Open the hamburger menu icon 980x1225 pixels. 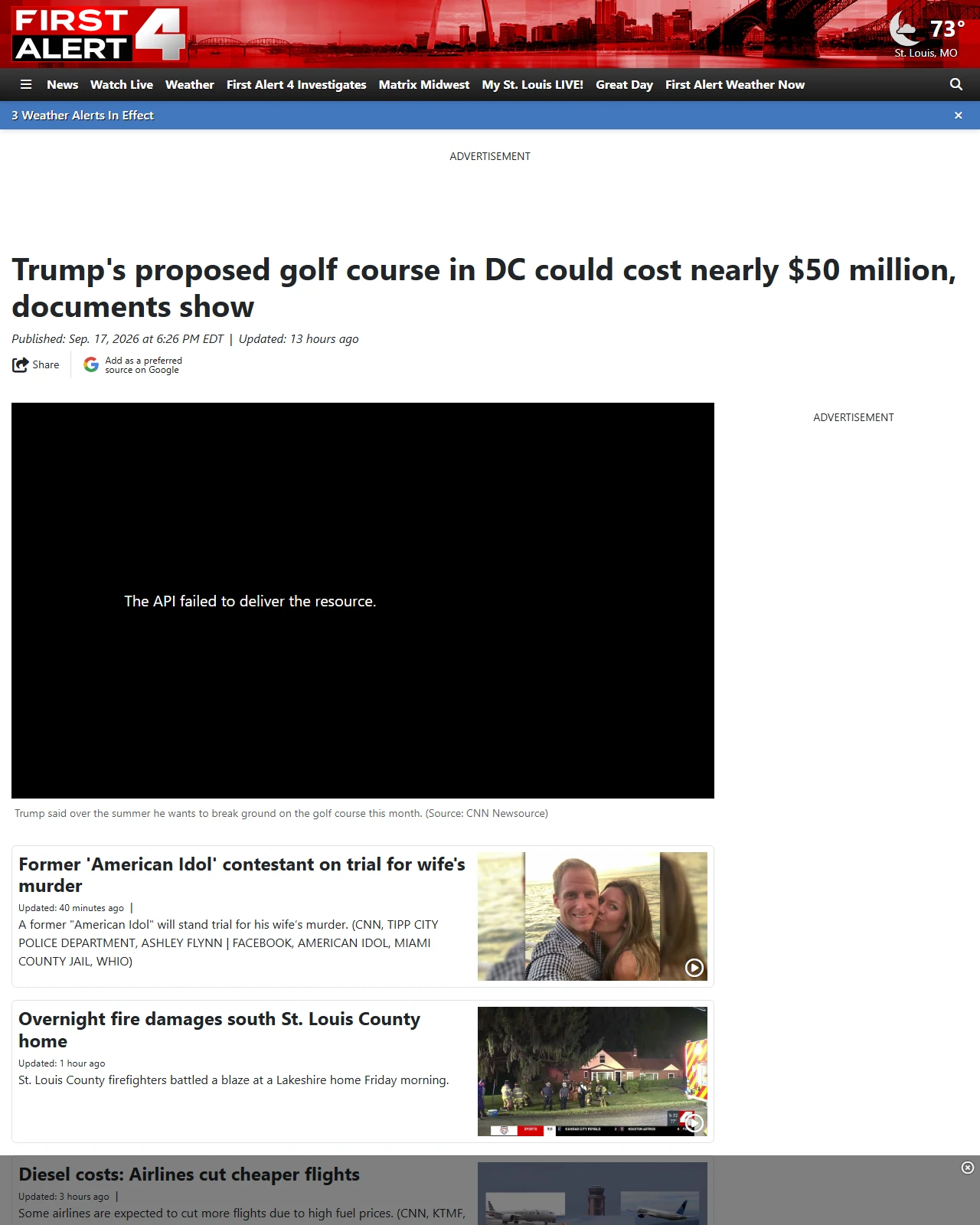(26, 85)
